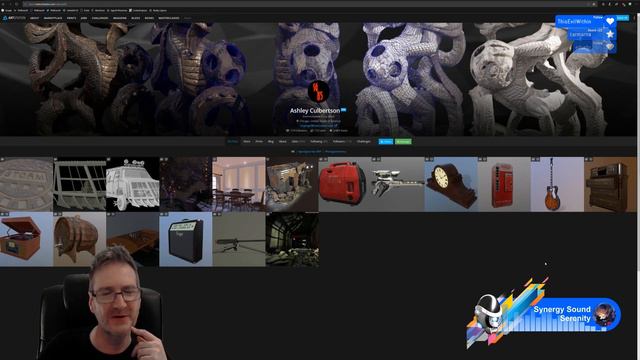The image size is (640, 360).
Task: Click the browser back arrow
Action: 3,4
